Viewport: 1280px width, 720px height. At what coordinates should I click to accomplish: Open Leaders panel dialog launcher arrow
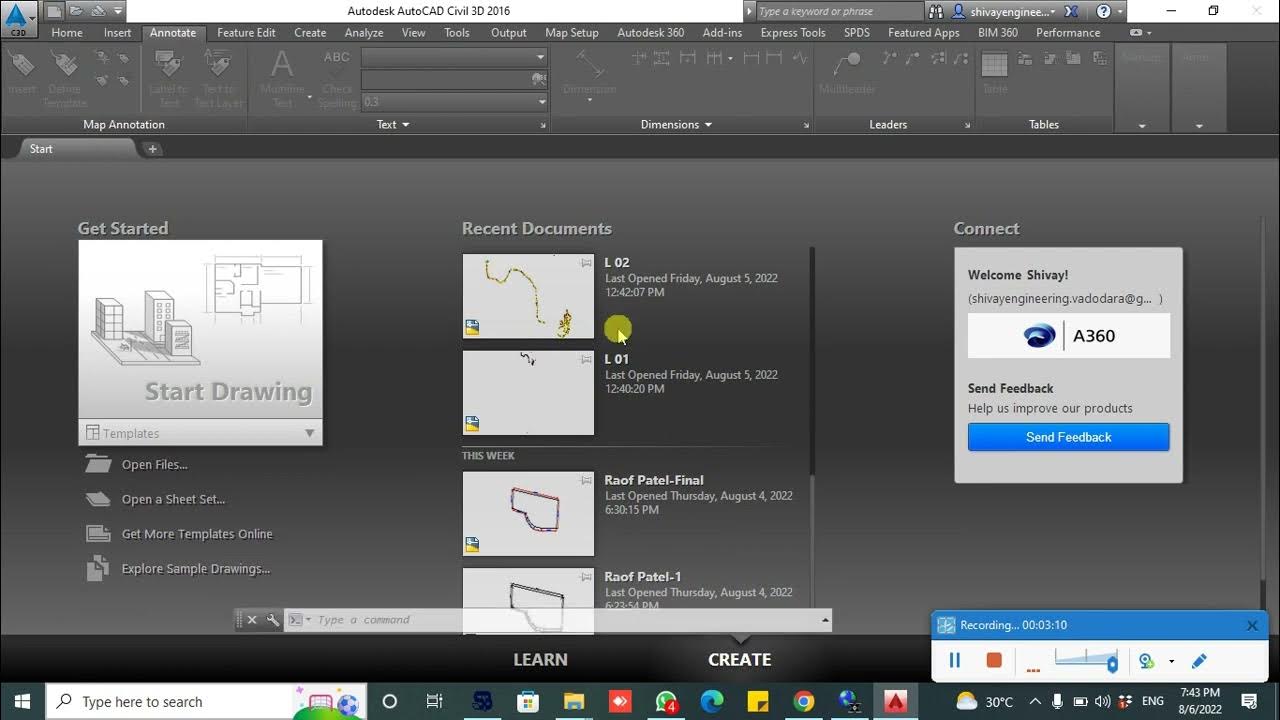coord(967,125)
